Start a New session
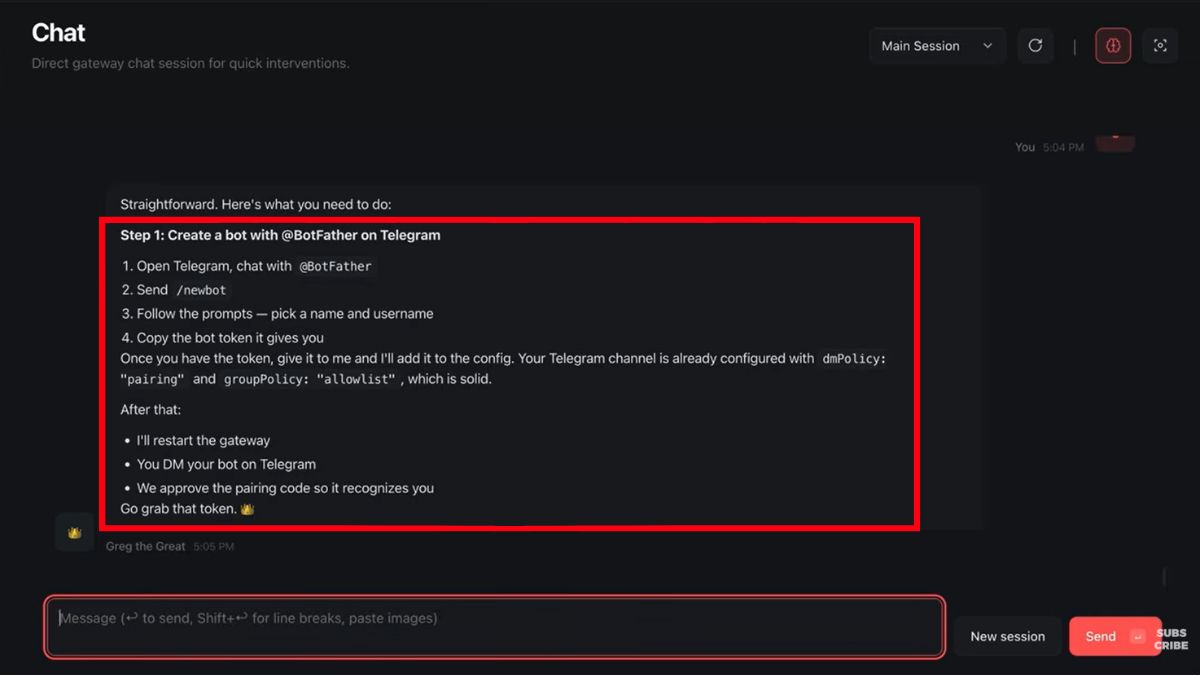Image resolution: width=1200 pixels, height=675 pixels. click(1007, 636)
